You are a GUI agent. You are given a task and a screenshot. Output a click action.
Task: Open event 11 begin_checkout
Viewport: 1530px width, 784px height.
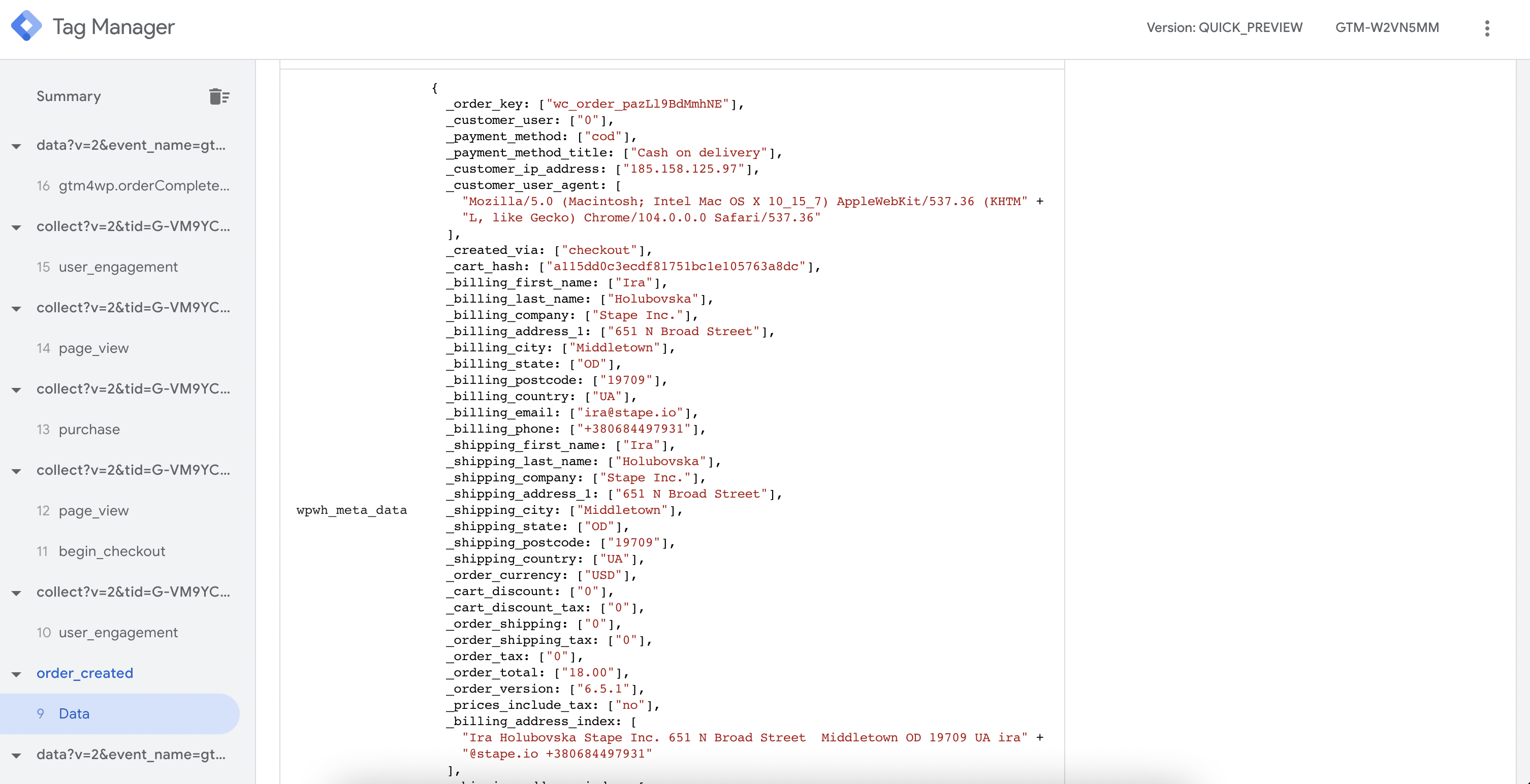coord(101,551)
